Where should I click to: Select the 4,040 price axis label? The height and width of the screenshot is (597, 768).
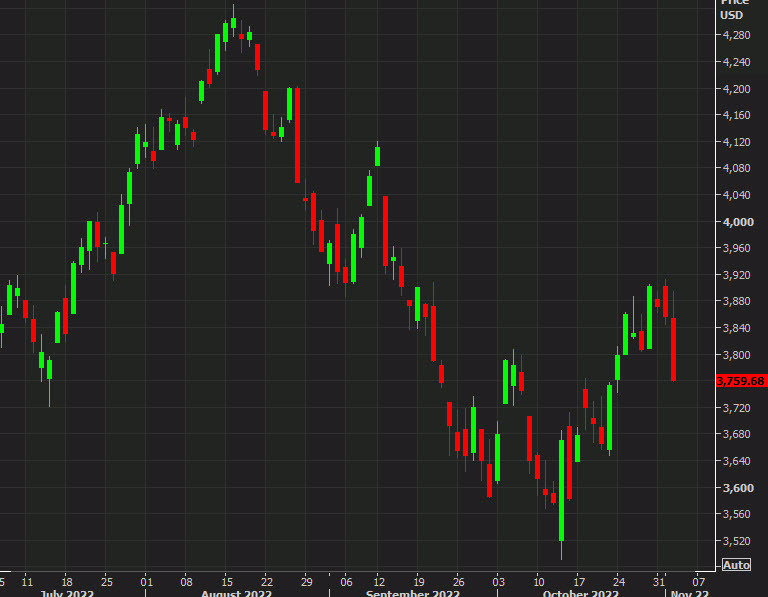(x=737, y=195)
